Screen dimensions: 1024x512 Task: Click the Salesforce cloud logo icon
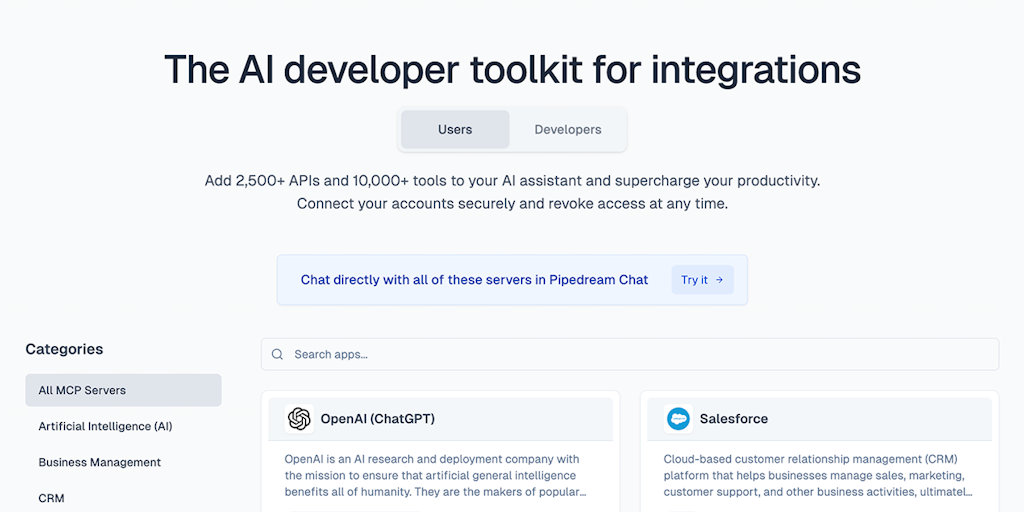(x=679, y=419)
